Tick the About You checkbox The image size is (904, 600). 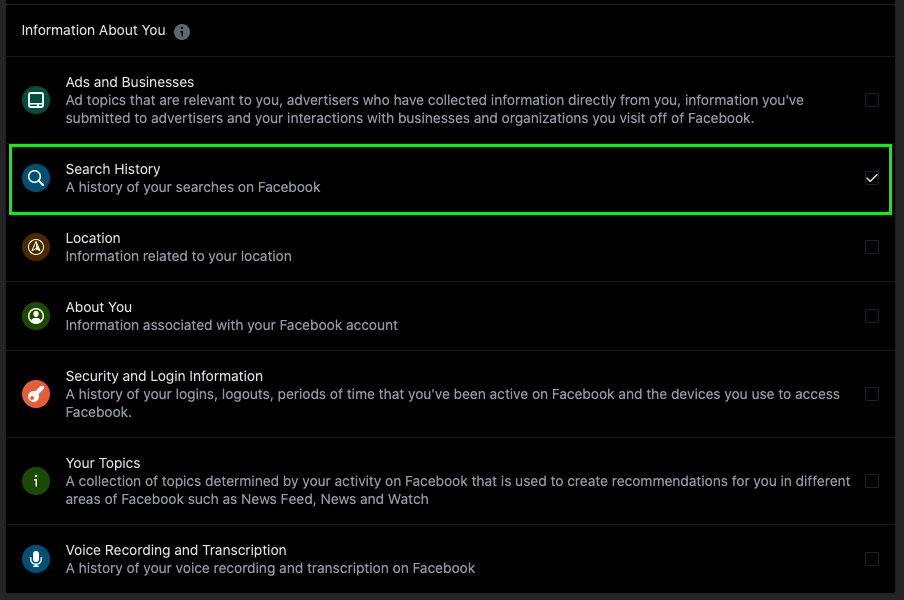[x=872, y=316]
